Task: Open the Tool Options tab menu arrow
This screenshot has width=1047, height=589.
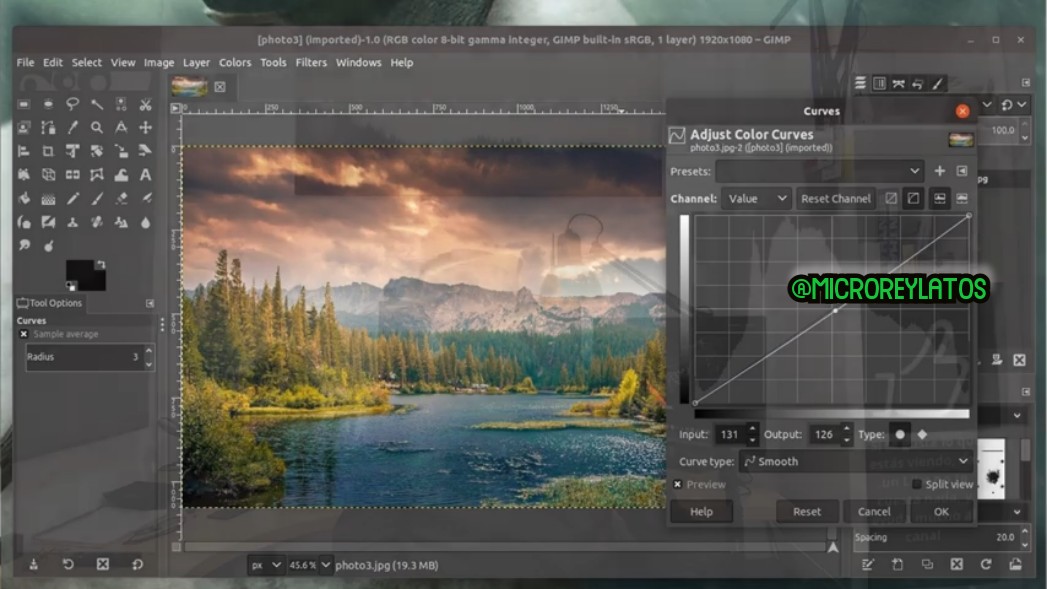Action: 150,303
